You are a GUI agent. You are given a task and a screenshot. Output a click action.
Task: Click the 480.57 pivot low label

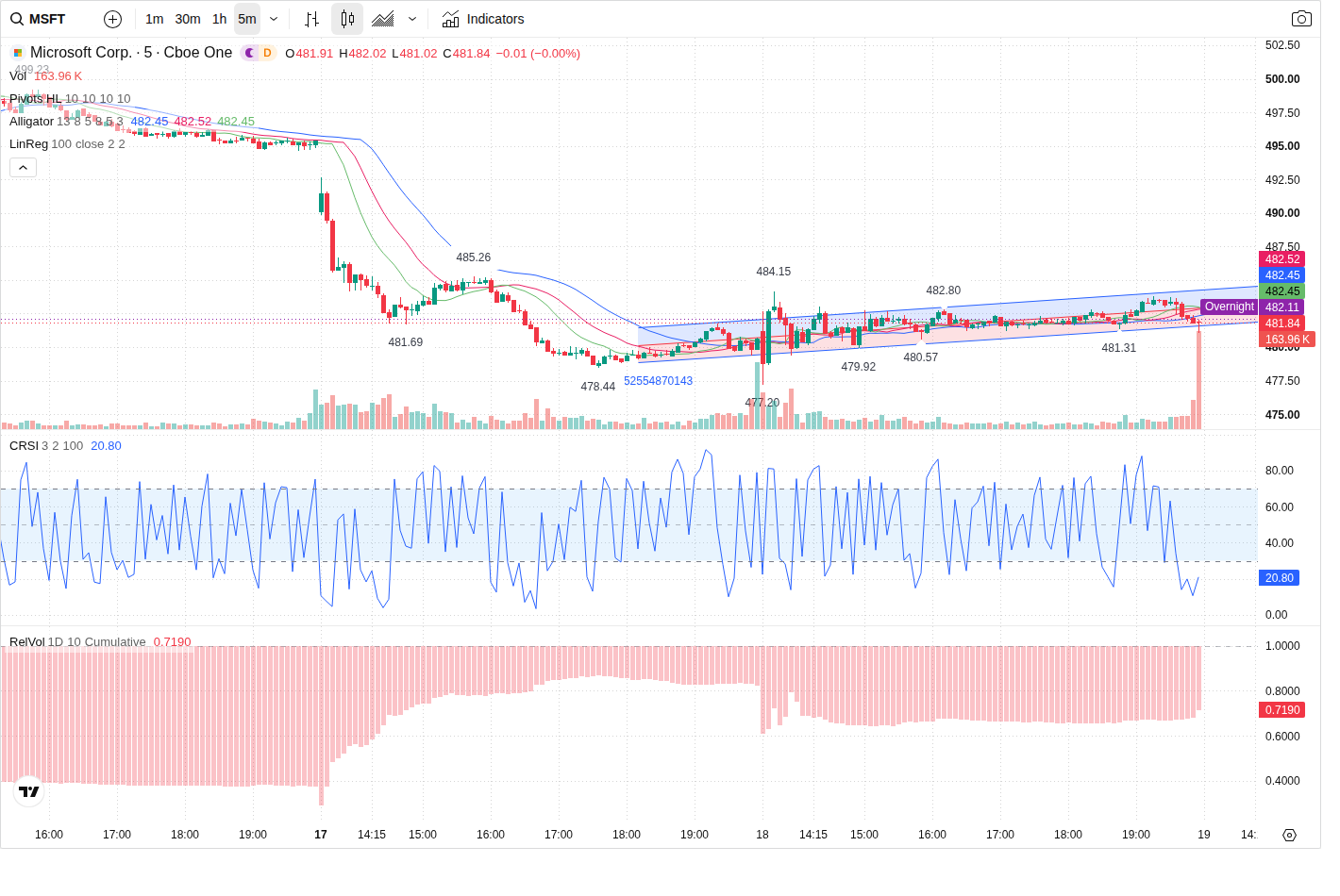pos(920,357)
